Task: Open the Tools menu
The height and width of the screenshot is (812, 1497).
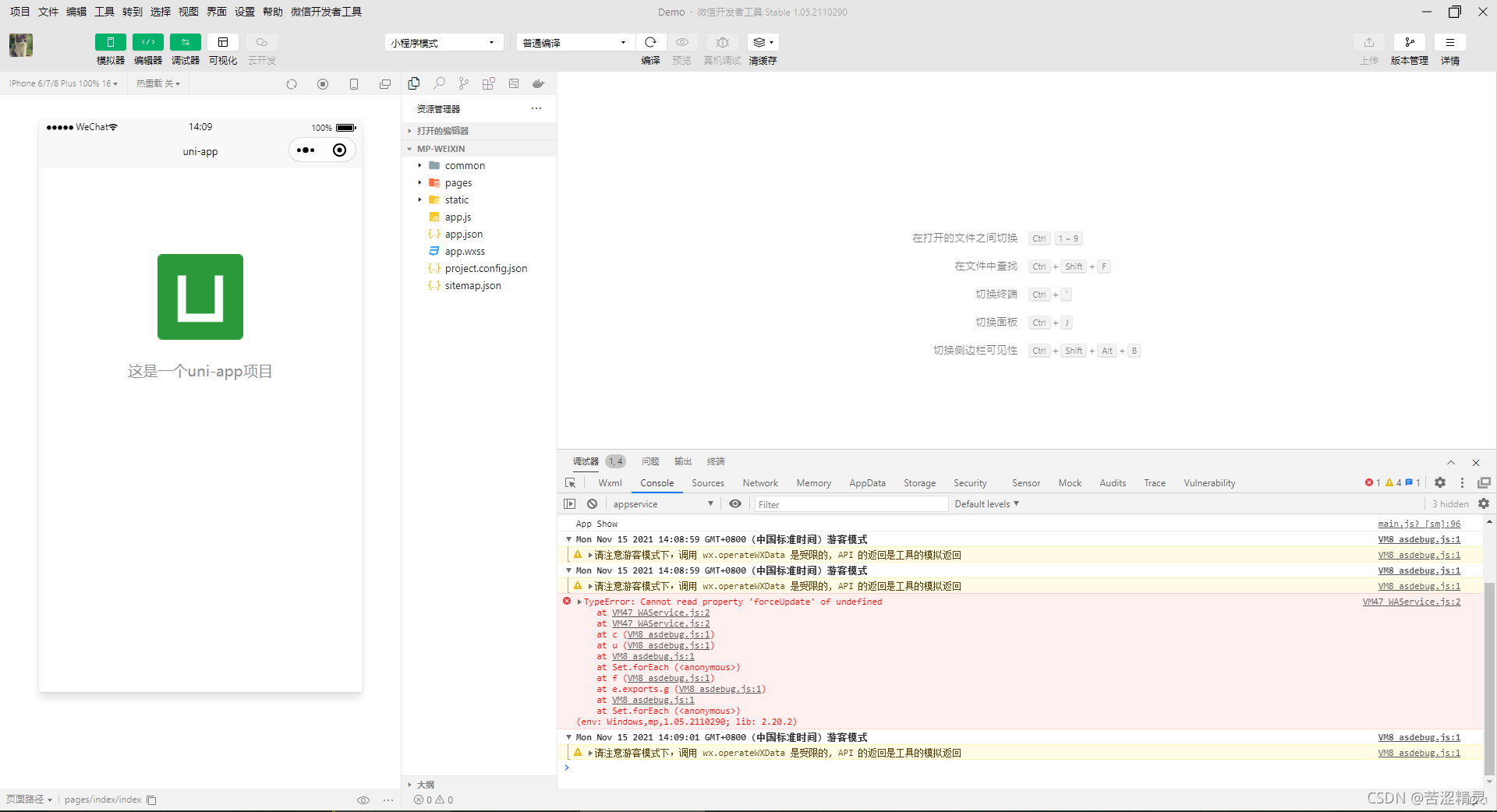Action: click(x=104, y=12)
